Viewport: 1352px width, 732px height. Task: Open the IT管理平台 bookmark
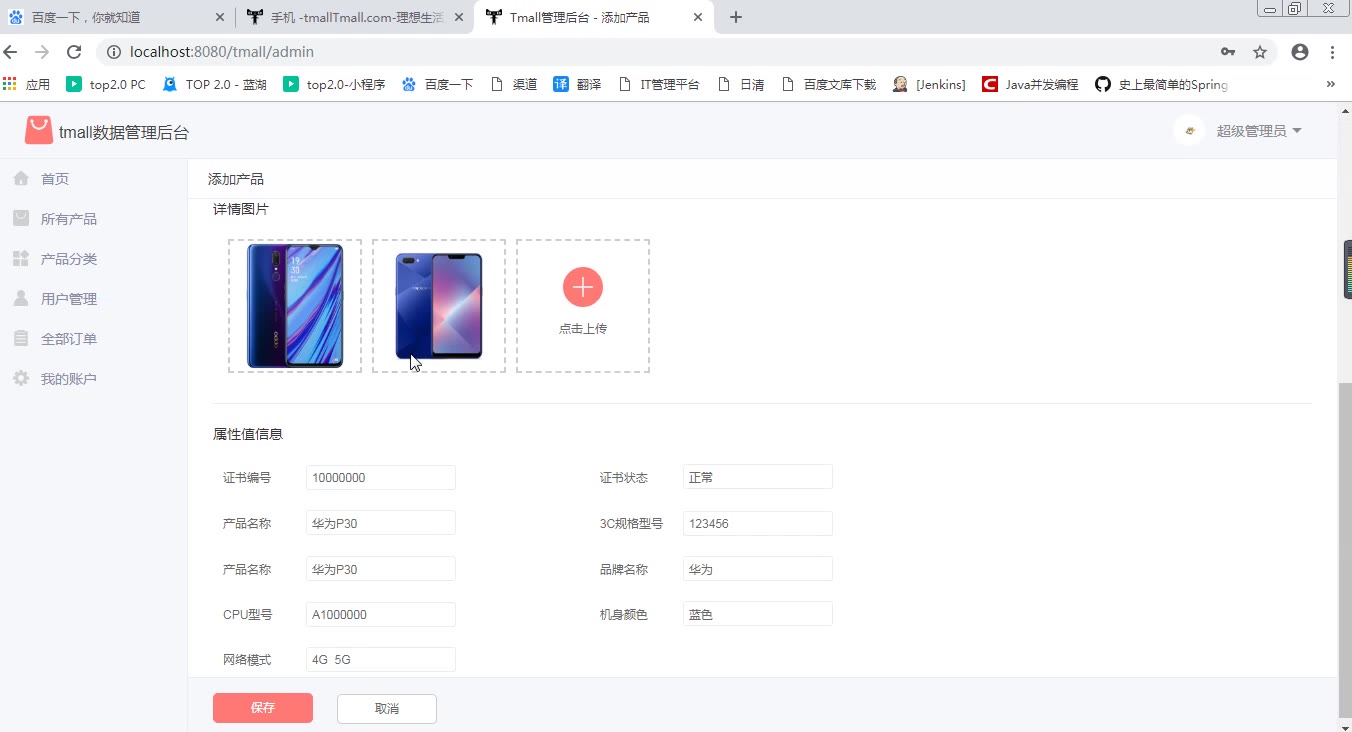pos(659,85)
